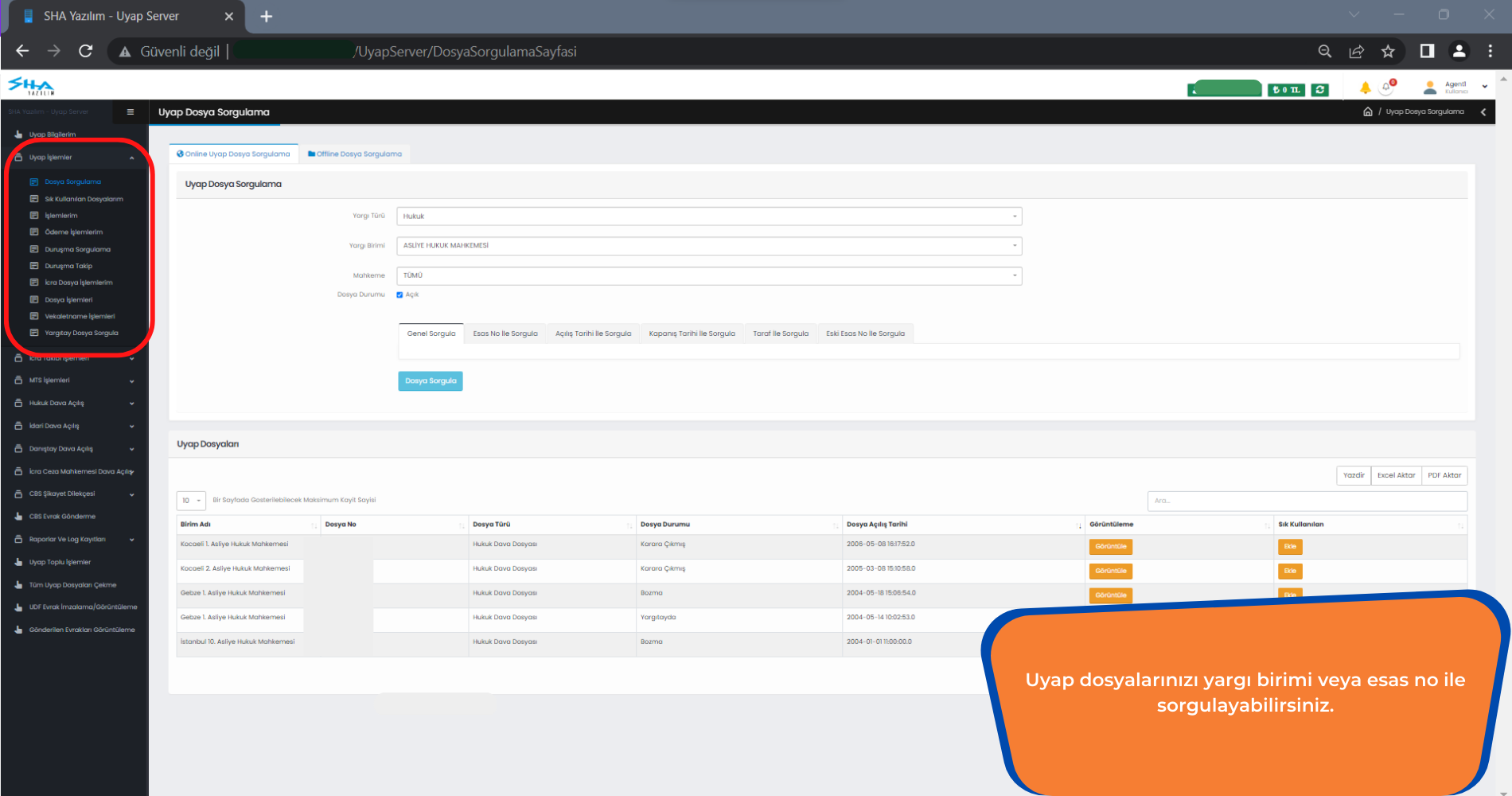Viewport: 1512px width, 796px height.
Task: Expand Raporlar Ve Log Kayıtları section
Action: 76,540
